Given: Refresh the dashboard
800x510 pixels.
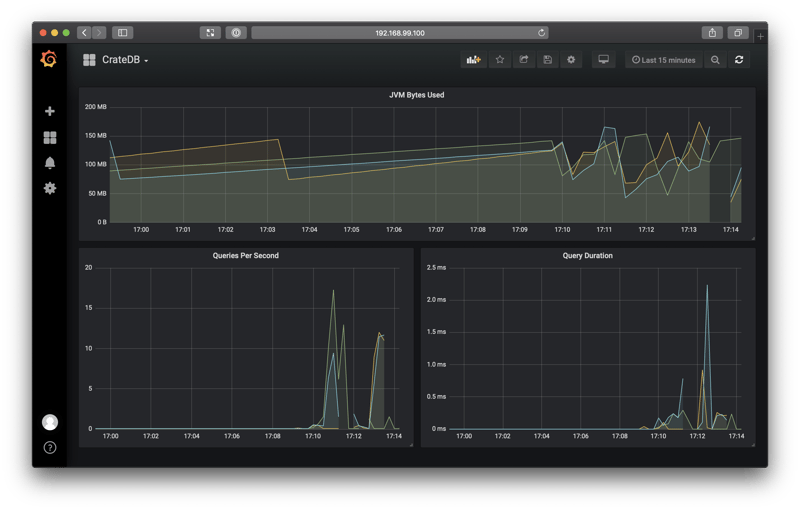Looking at the screenshot, I should (x=739, y=60).
